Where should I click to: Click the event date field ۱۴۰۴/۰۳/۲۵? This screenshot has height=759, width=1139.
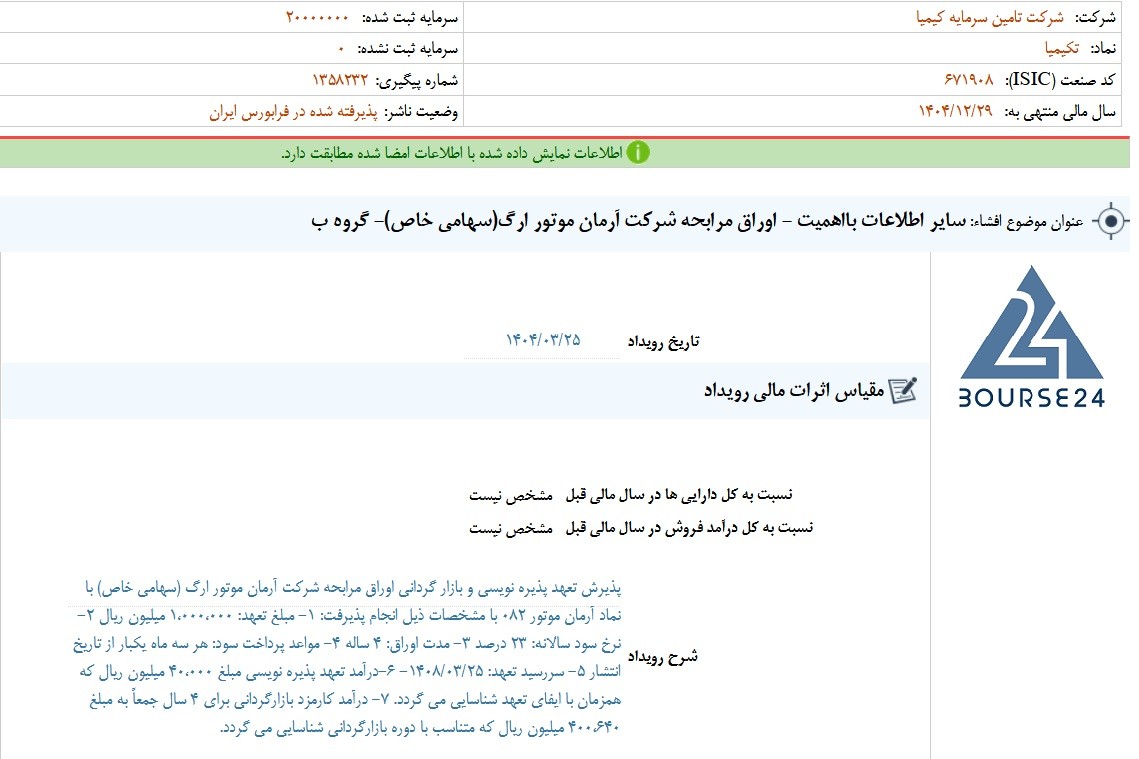[543, 340]
